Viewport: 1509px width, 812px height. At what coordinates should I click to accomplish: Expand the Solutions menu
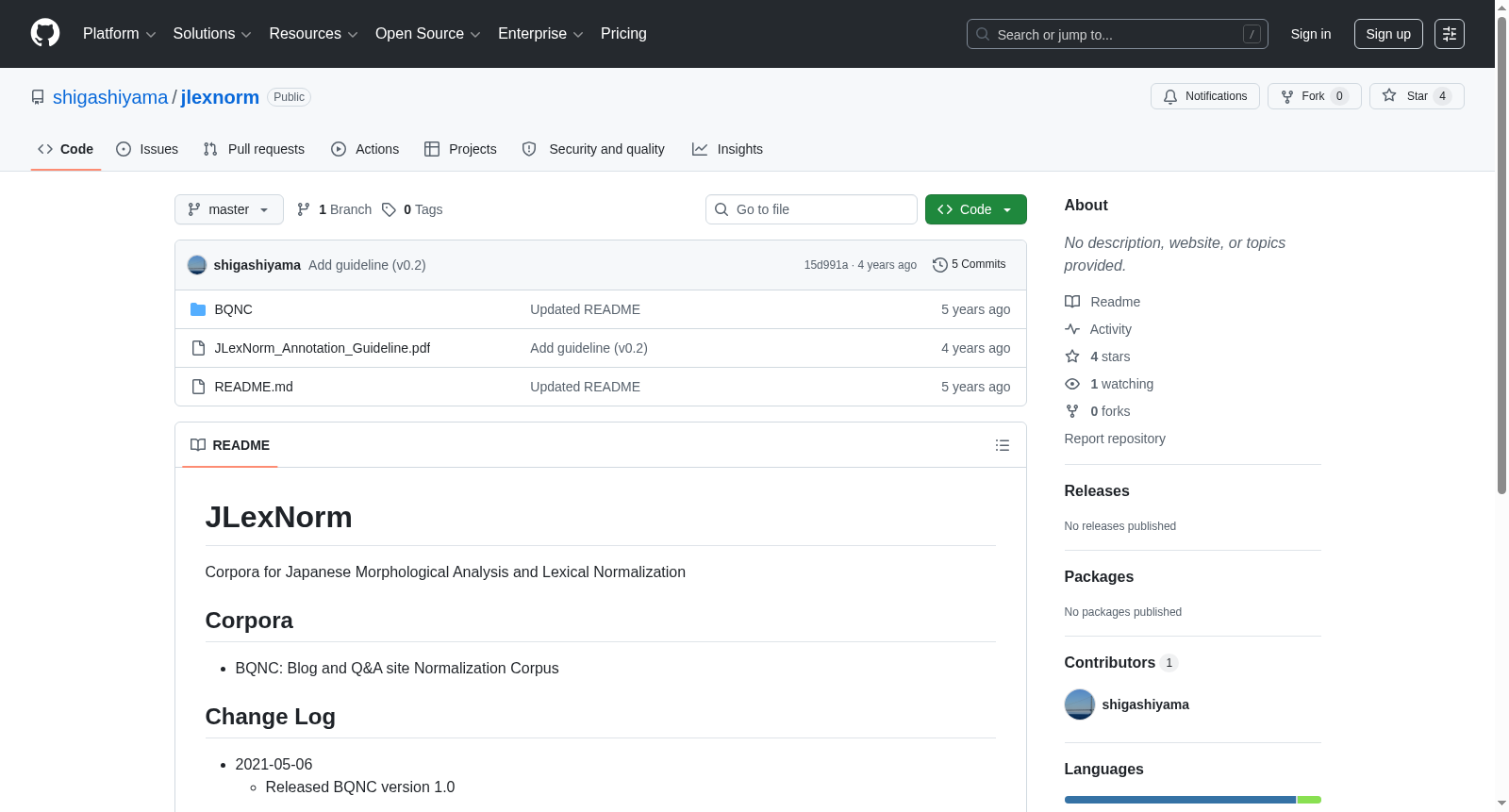pos(212,34)
